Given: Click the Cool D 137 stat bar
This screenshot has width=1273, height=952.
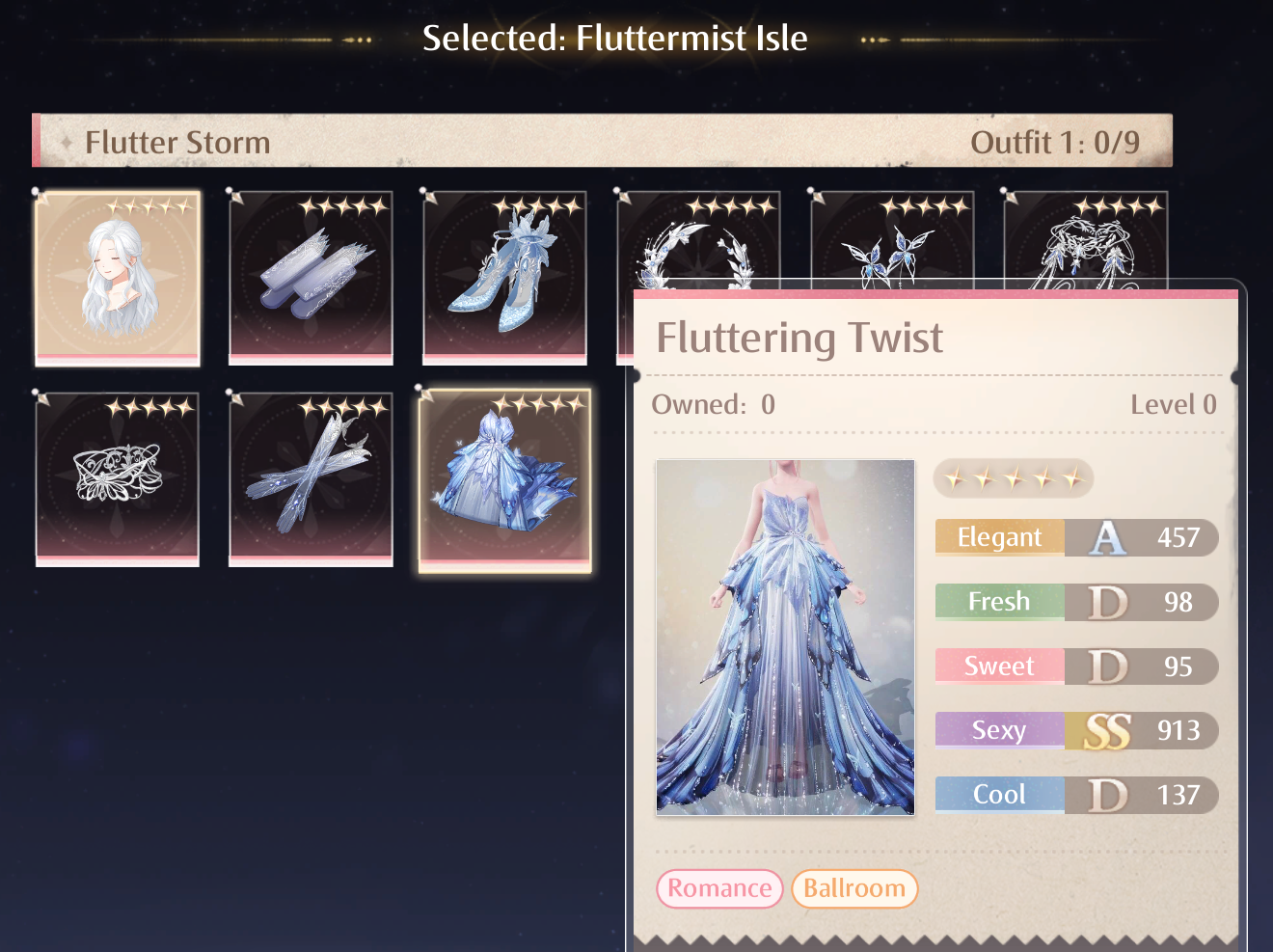Looking at the screenshot, I should pos(1076,795).
